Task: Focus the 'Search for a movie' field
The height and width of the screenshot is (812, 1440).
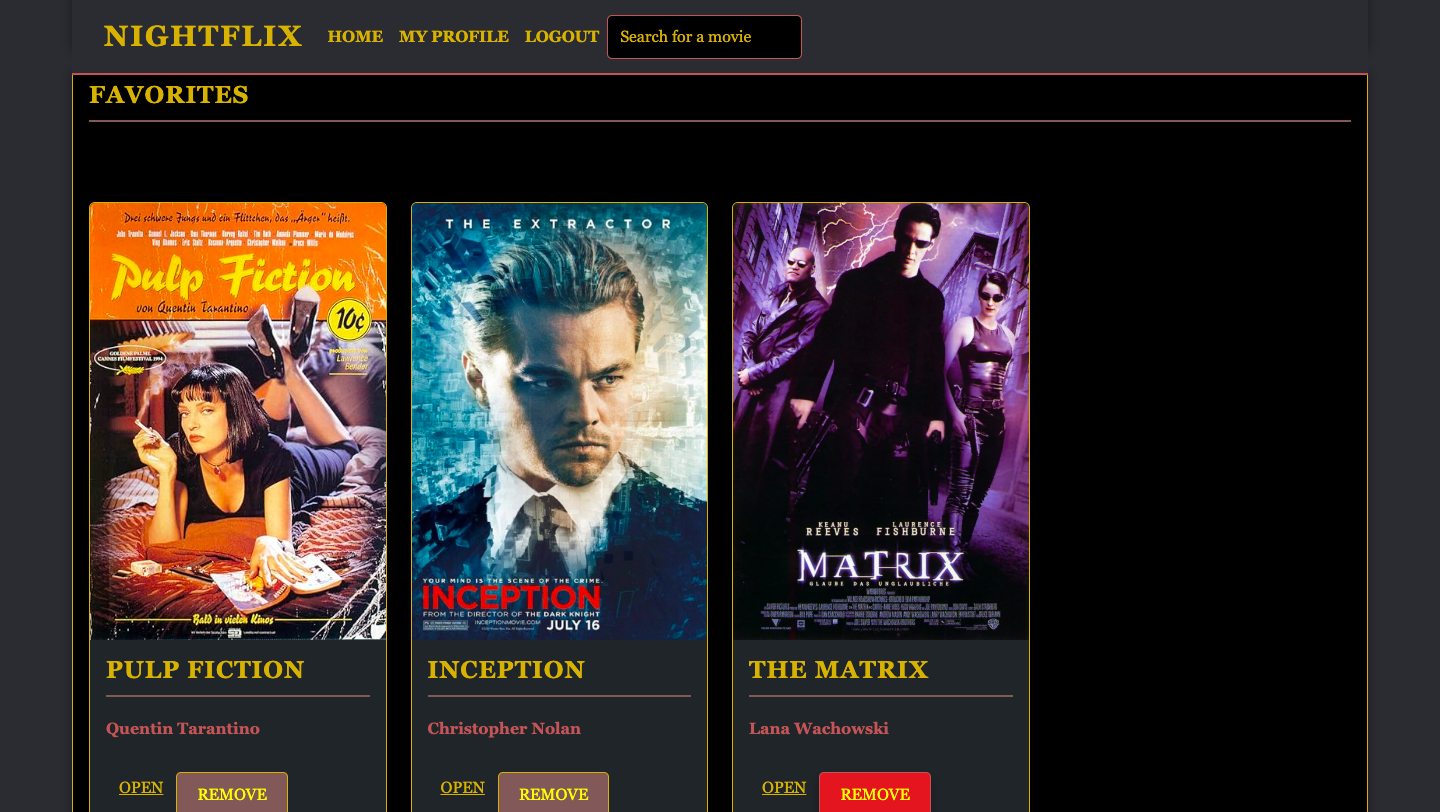Action: pos(704,37)
